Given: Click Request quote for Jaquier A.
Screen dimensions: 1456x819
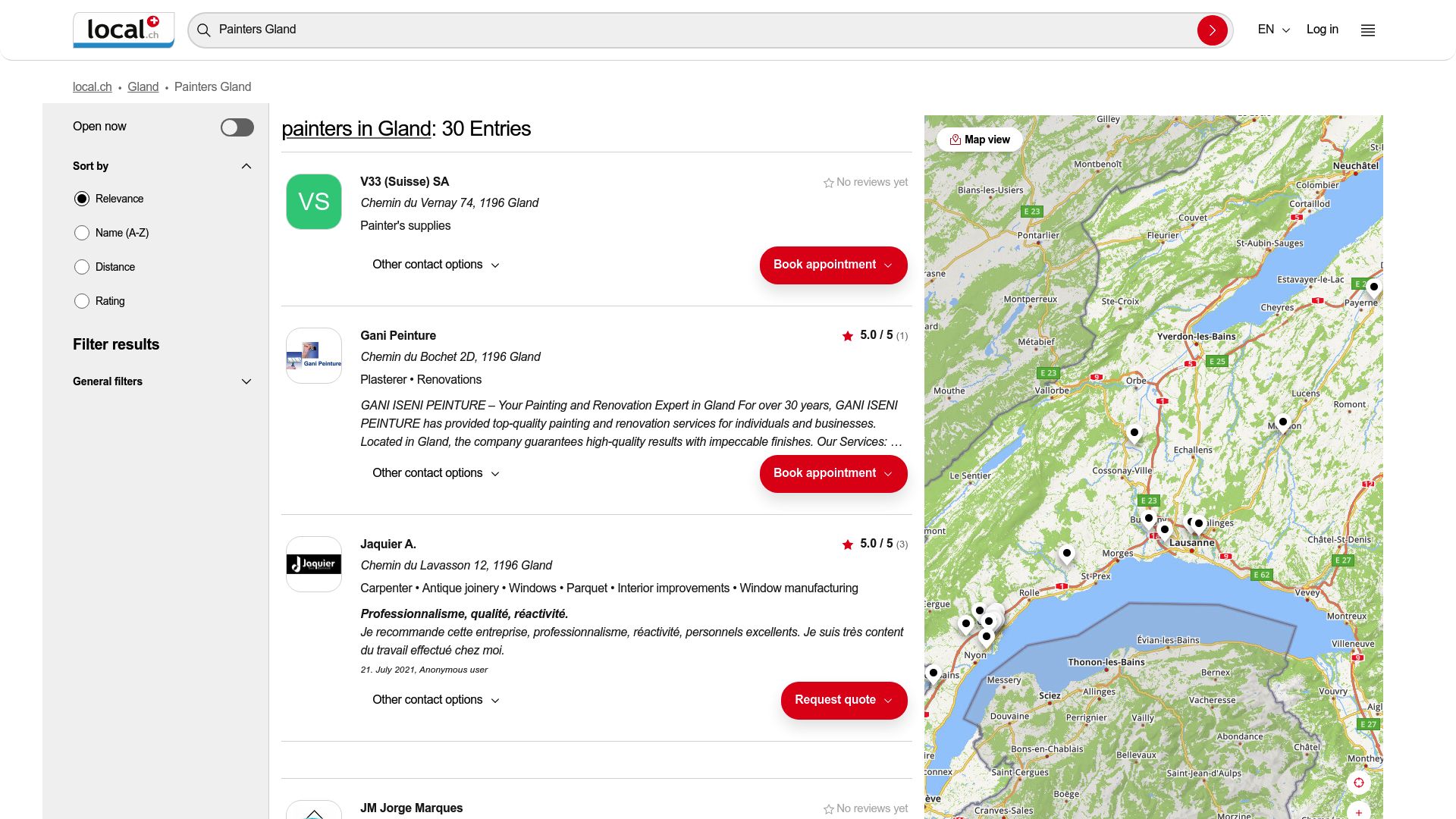Looking at the screenshot, I should [x=843, y=700].
